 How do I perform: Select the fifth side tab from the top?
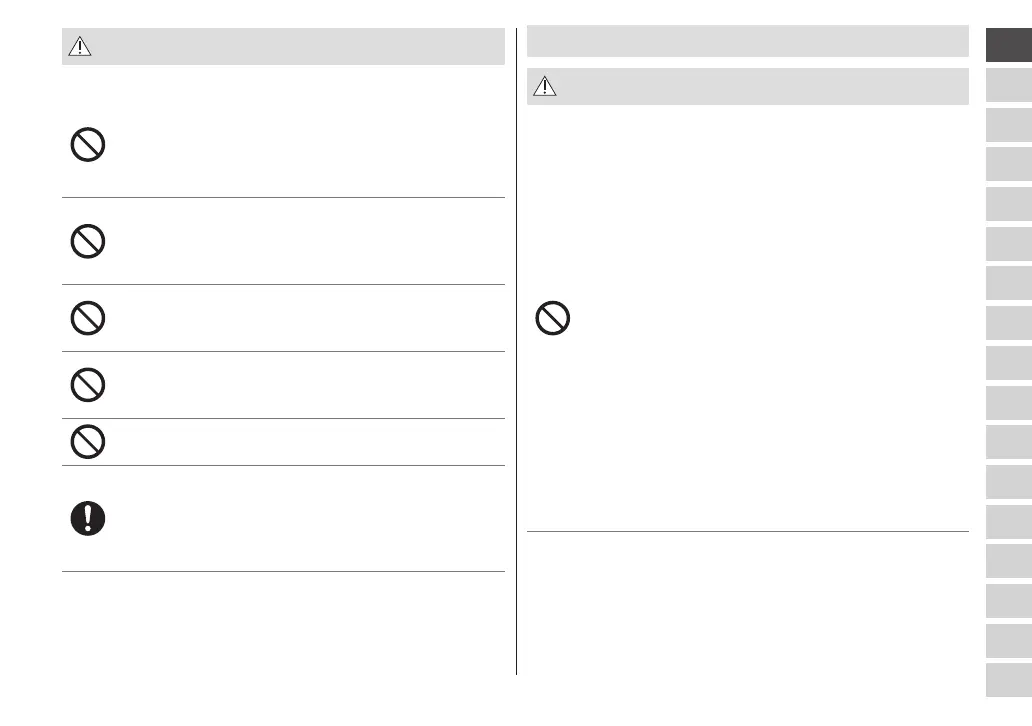point(1008,204)
